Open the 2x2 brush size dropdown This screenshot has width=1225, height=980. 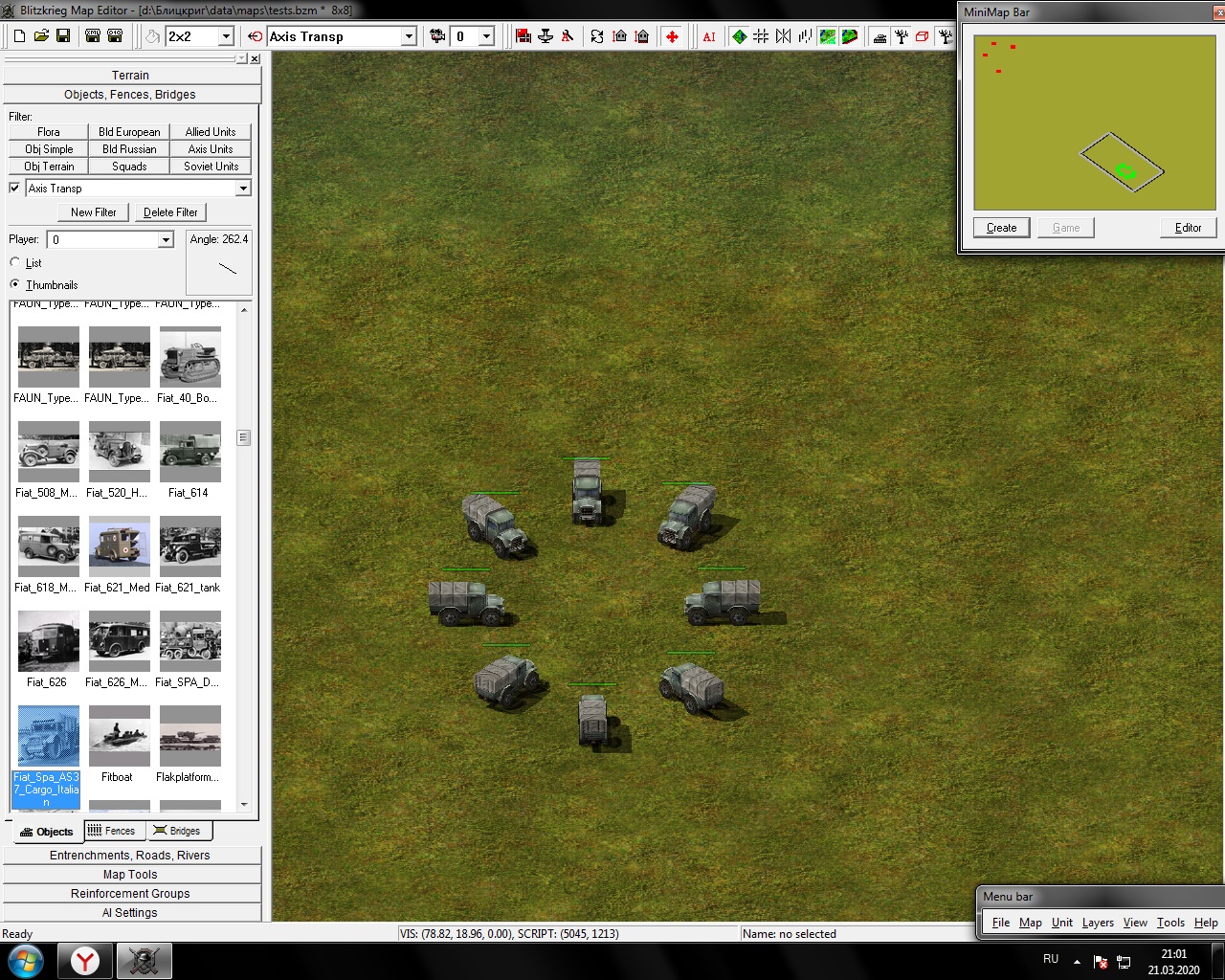[x=226, y=36]
